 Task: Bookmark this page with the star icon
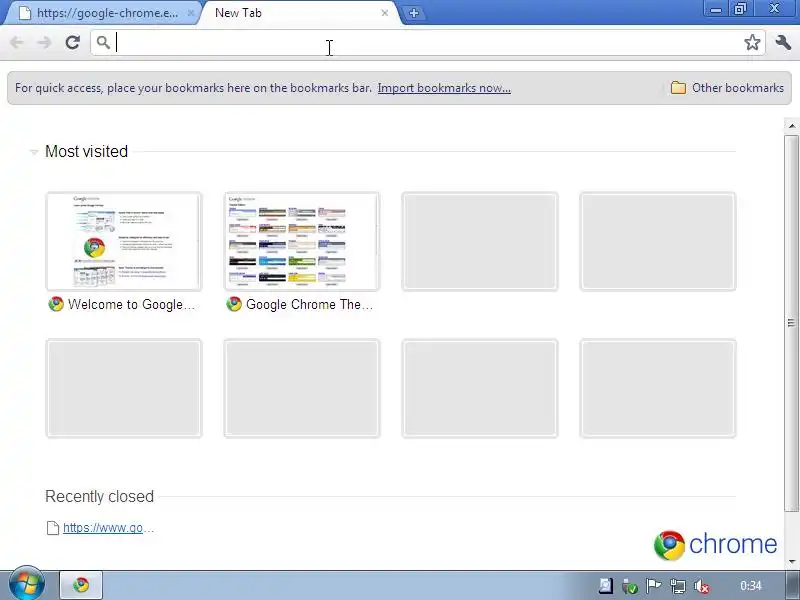(752, 42)
